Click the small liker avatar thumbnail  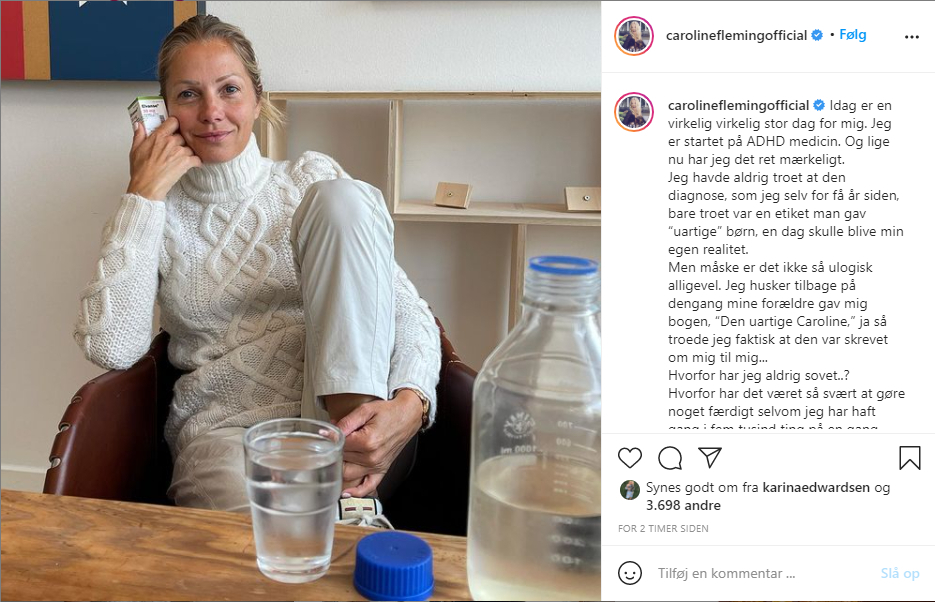[630, 490]
